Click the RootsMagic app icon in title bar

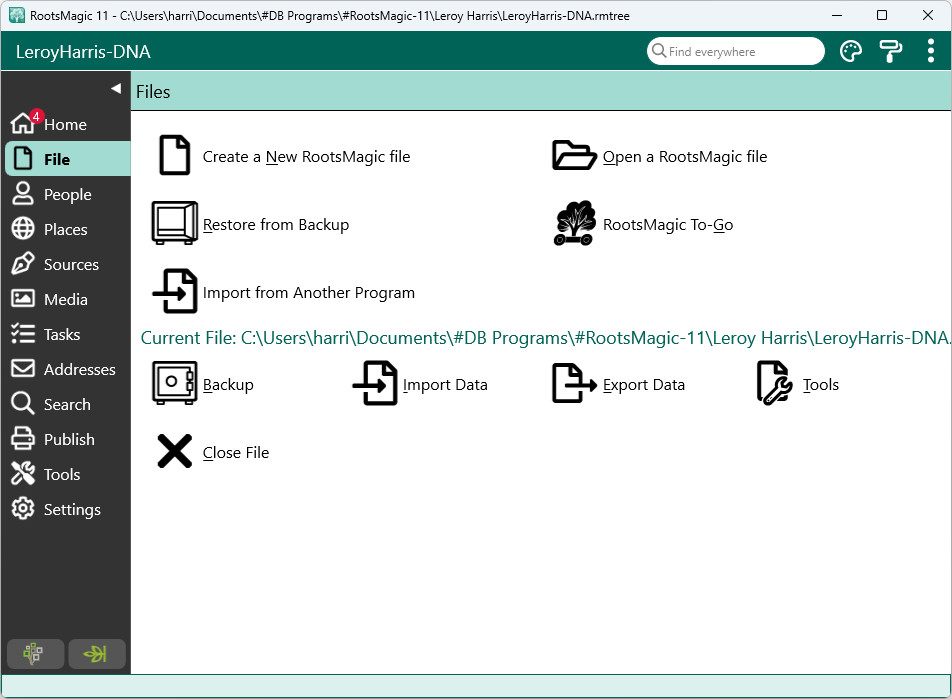pyautogui.click(x=16, y=15)
